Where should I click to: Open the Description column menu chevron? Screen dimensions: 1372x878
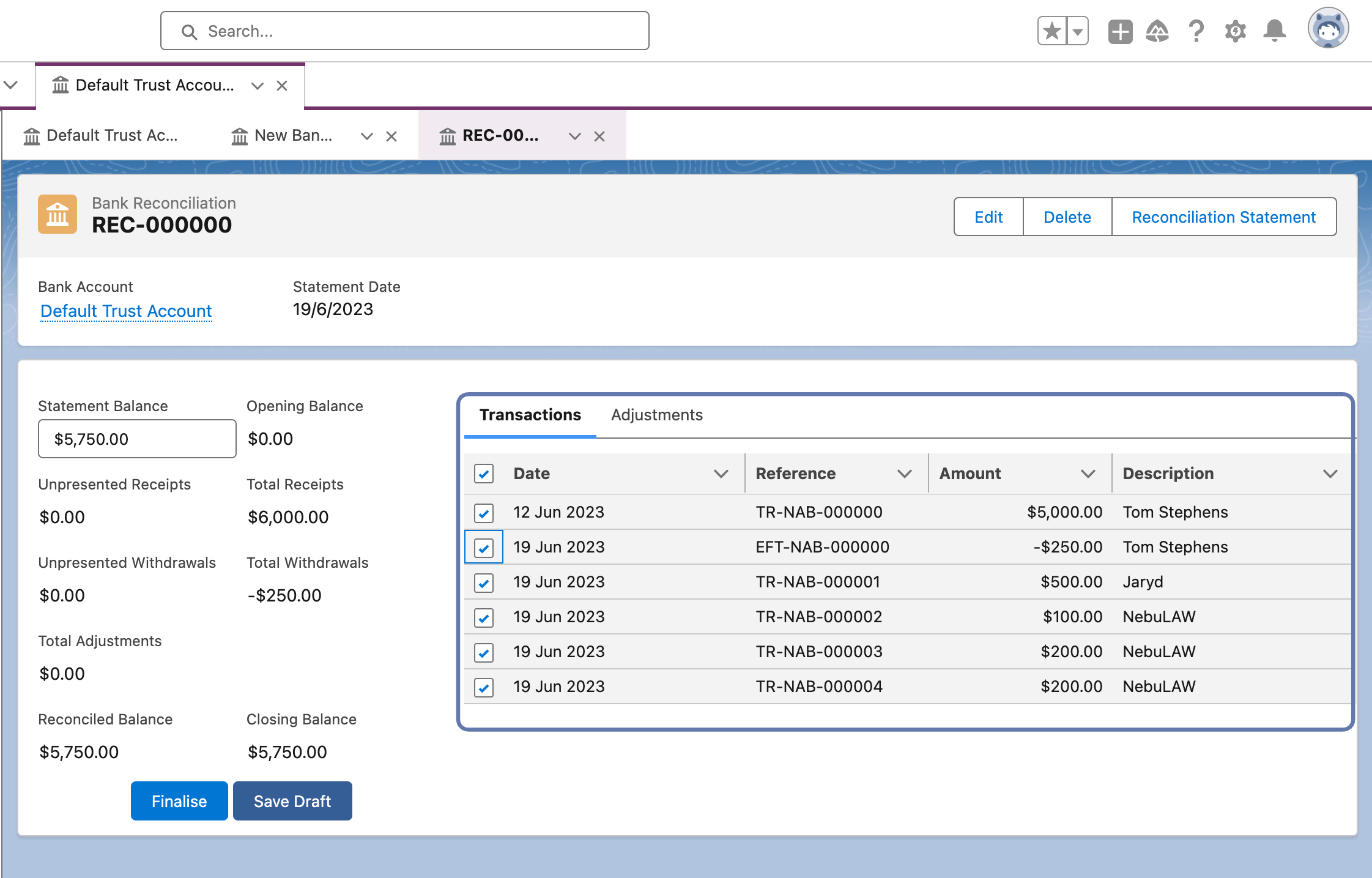pos(1330,474)
